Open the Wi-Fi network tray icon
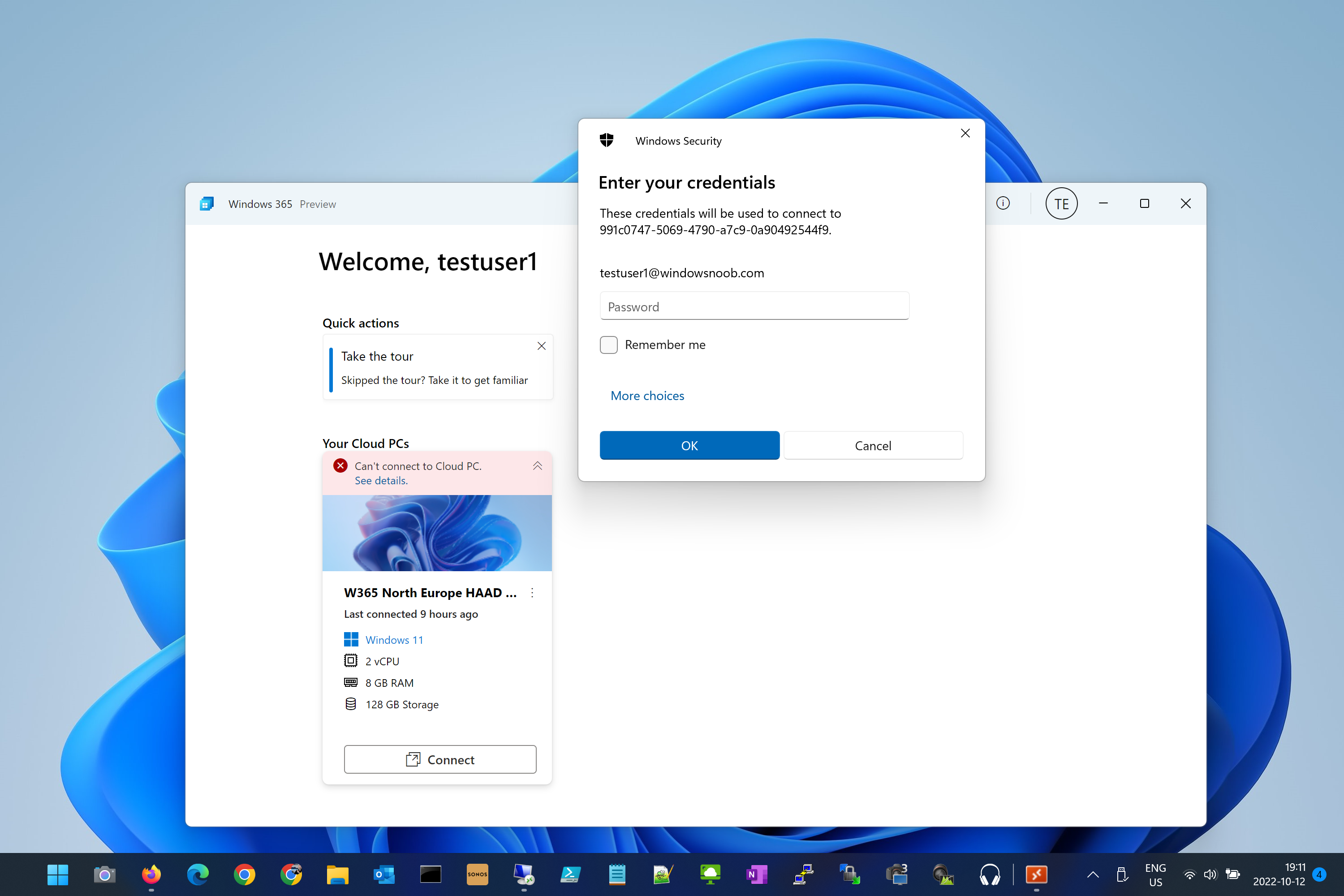Image resolution: width=1344 pixels, height=896 pixels. click(x=1189, y=874)
